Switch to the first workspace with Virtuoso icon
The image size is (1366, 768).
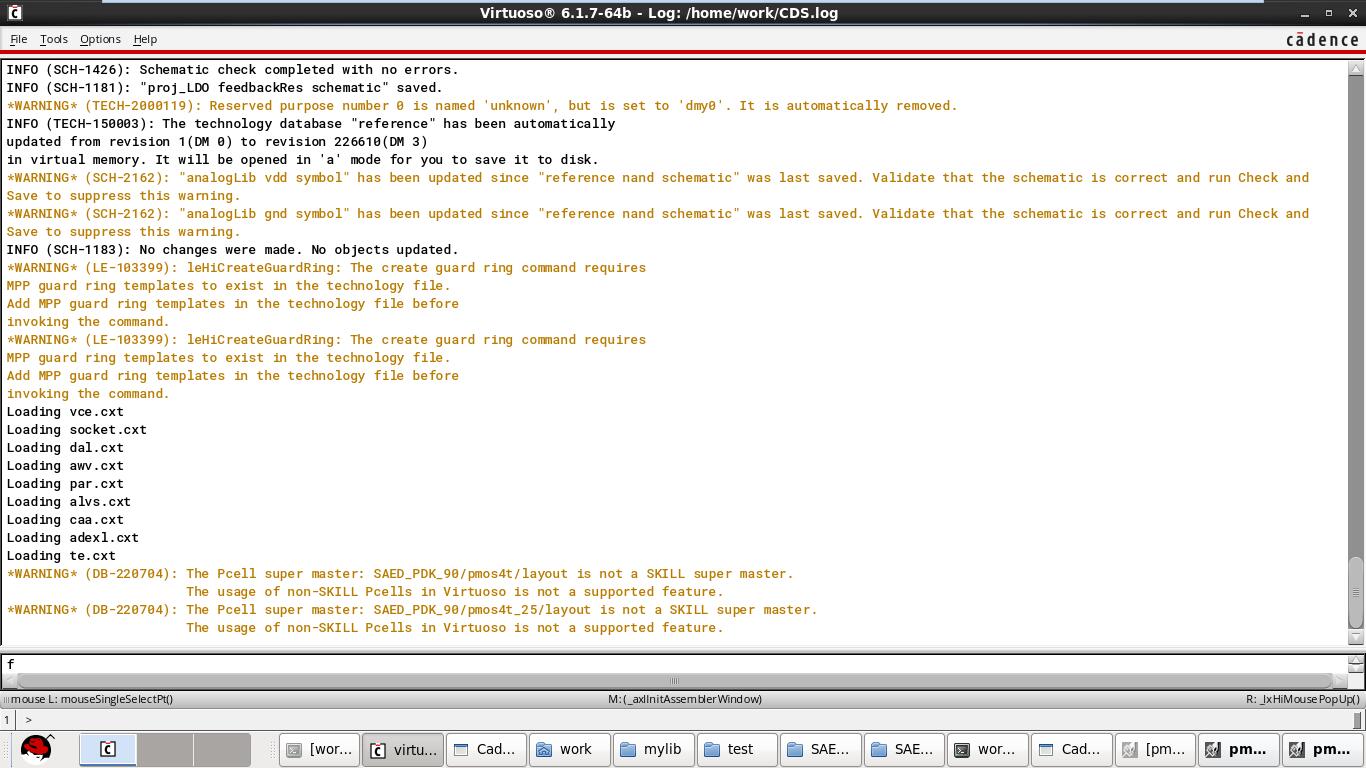[x=108, y=749]
